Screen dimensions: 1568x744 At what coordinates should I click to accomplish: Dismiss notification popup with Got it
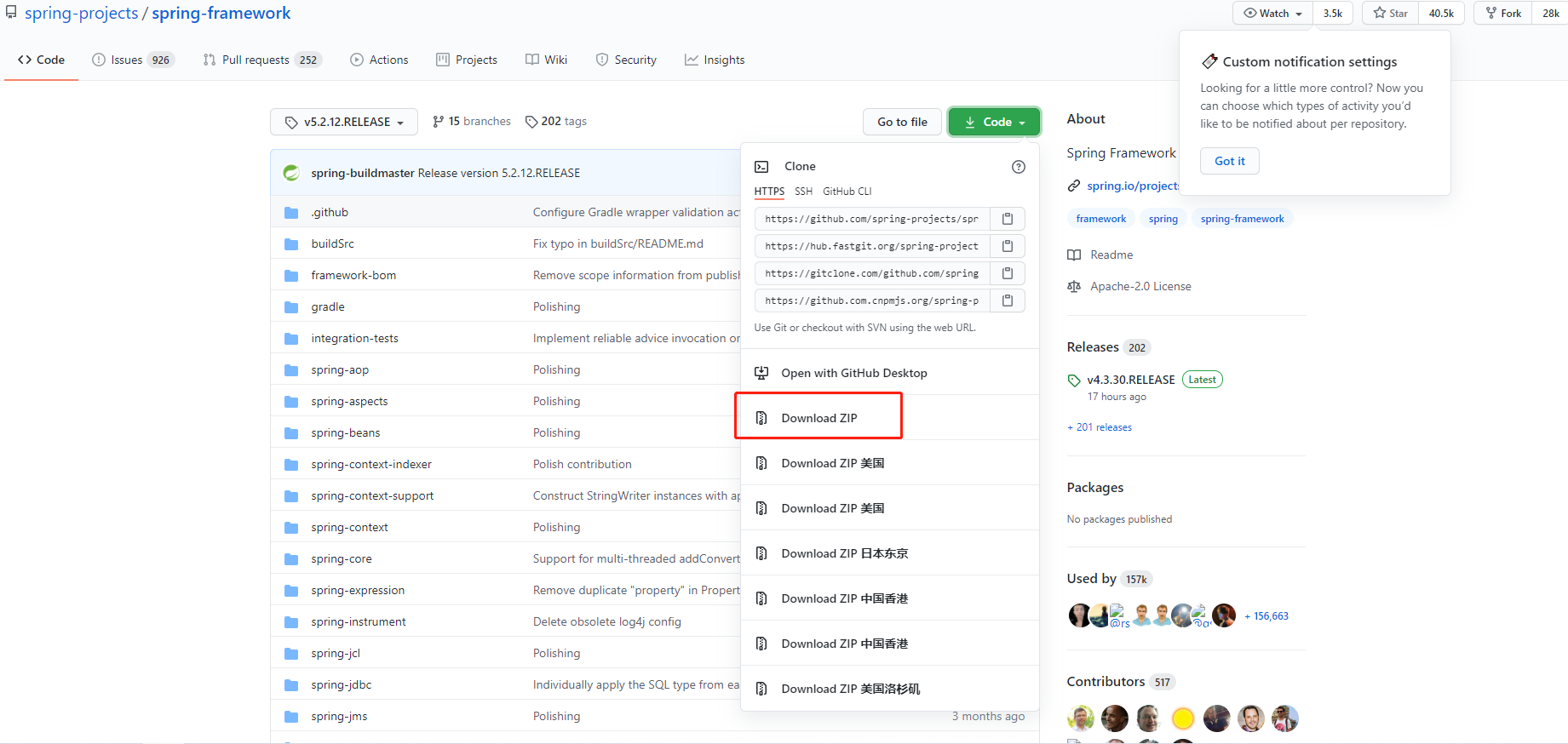click(x=1229, y=161)
